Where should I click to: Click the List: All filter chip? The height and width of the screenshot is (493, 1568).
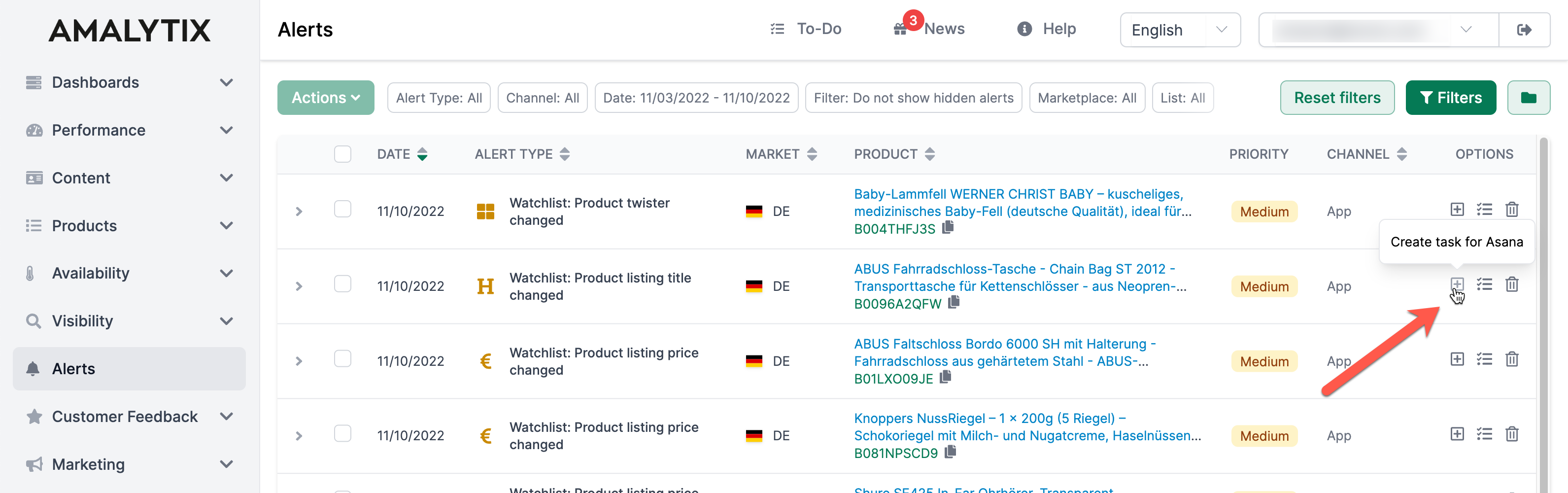(x=1183, y=98)
